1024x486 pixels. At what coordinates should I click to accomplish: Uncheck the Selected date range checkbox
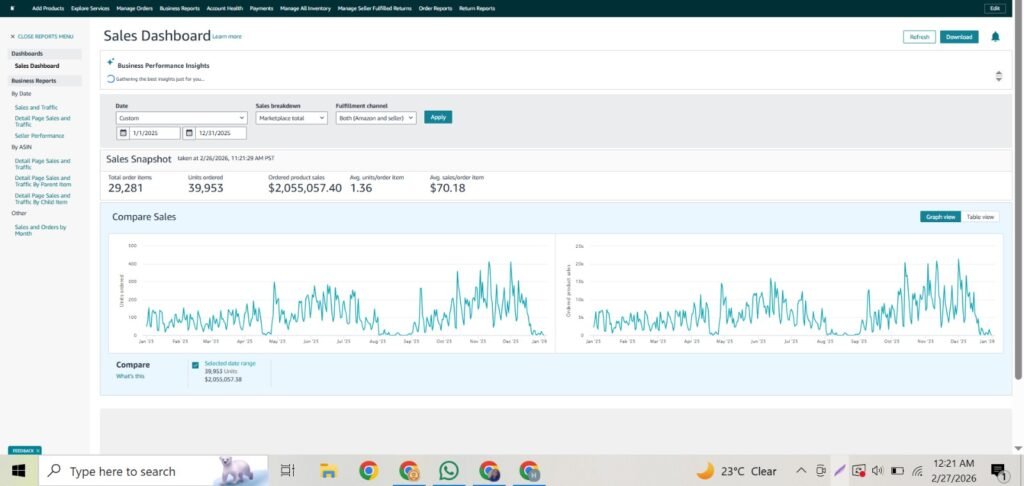(x=195, y=365)
